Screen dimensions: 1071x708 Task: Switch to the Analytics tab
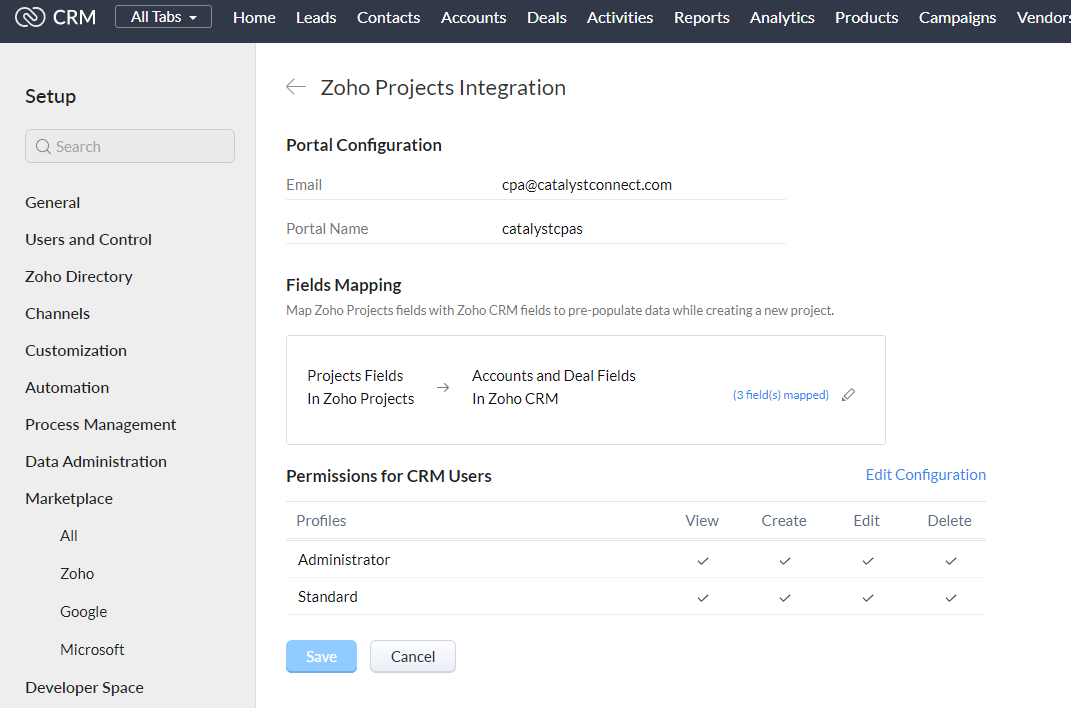point(782,17)
